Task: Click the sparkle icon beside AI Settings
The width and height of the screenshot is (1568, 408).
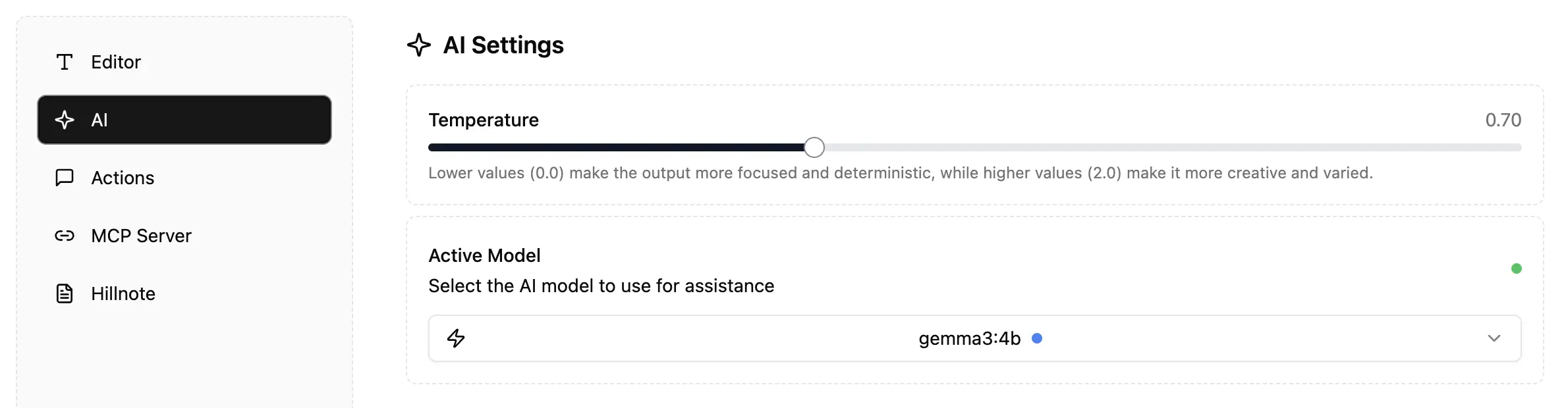Action: (419, 45)
